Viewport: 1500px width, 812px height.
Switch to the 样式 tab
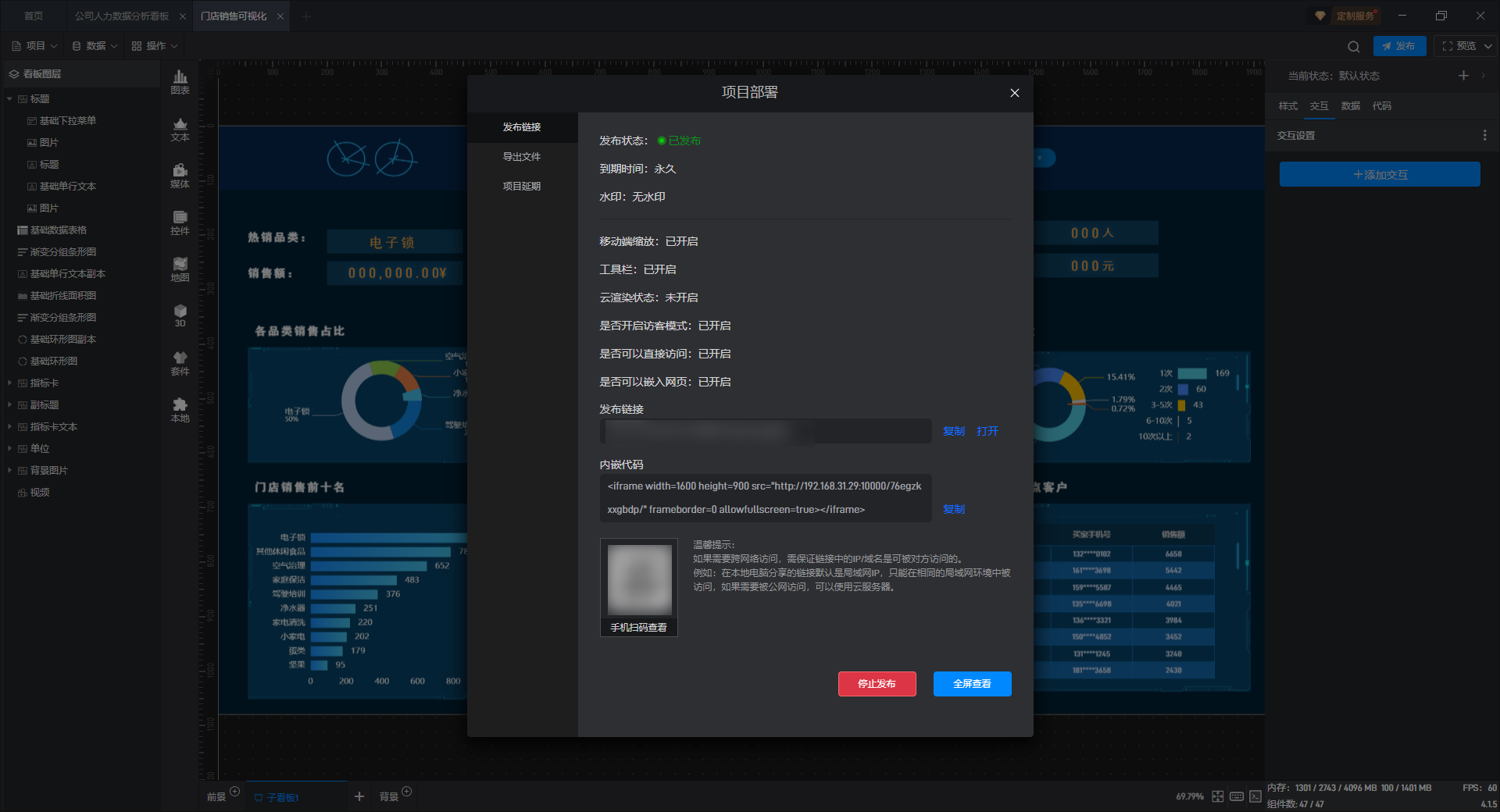tap(1287, 106)
